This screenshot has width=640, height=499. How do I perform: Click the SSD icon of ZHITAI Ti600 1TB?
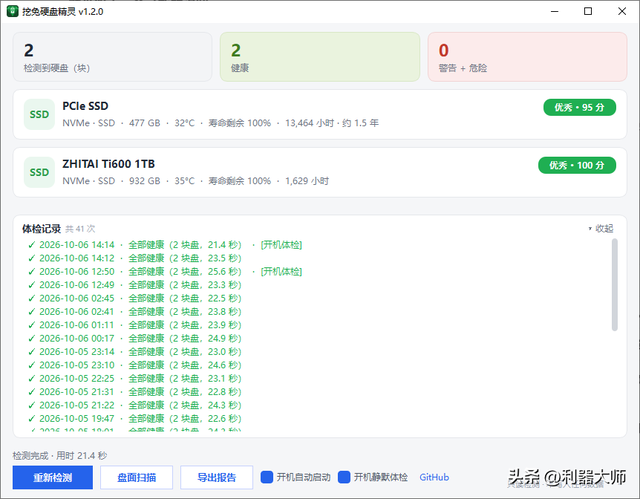click(x=39, y=173)
